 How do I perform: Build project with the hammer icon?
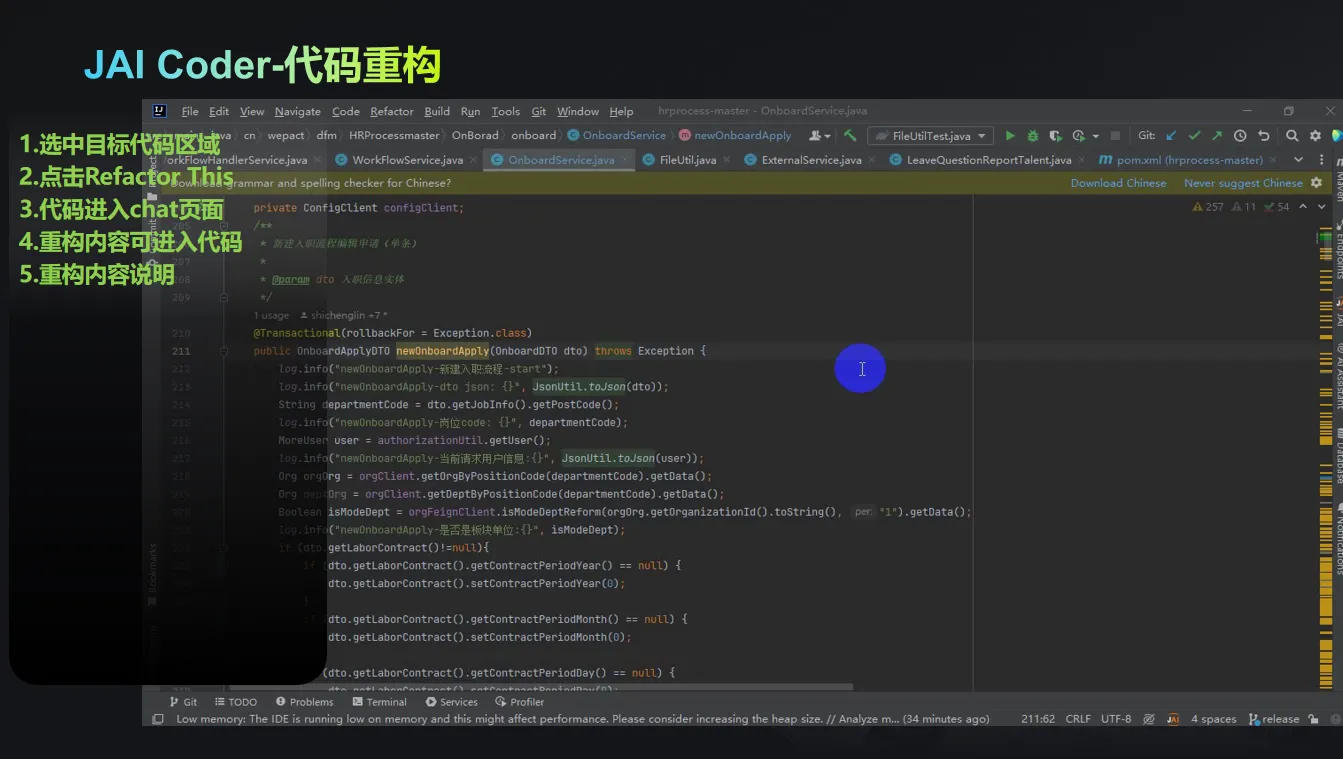coord(850,135)
